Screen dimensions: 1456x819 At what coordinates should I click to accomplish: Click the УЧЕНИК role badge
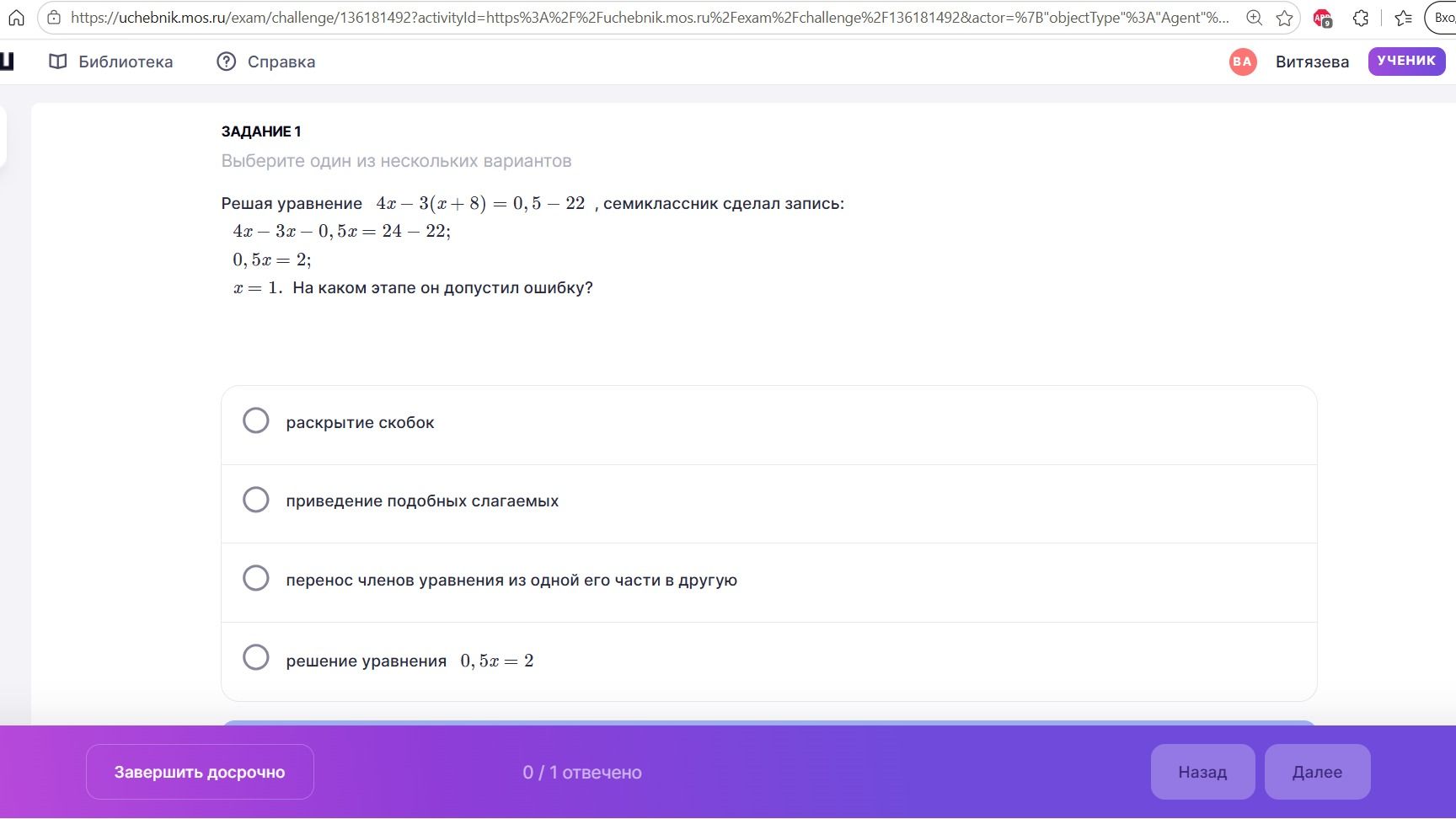tap(1406, 62)
